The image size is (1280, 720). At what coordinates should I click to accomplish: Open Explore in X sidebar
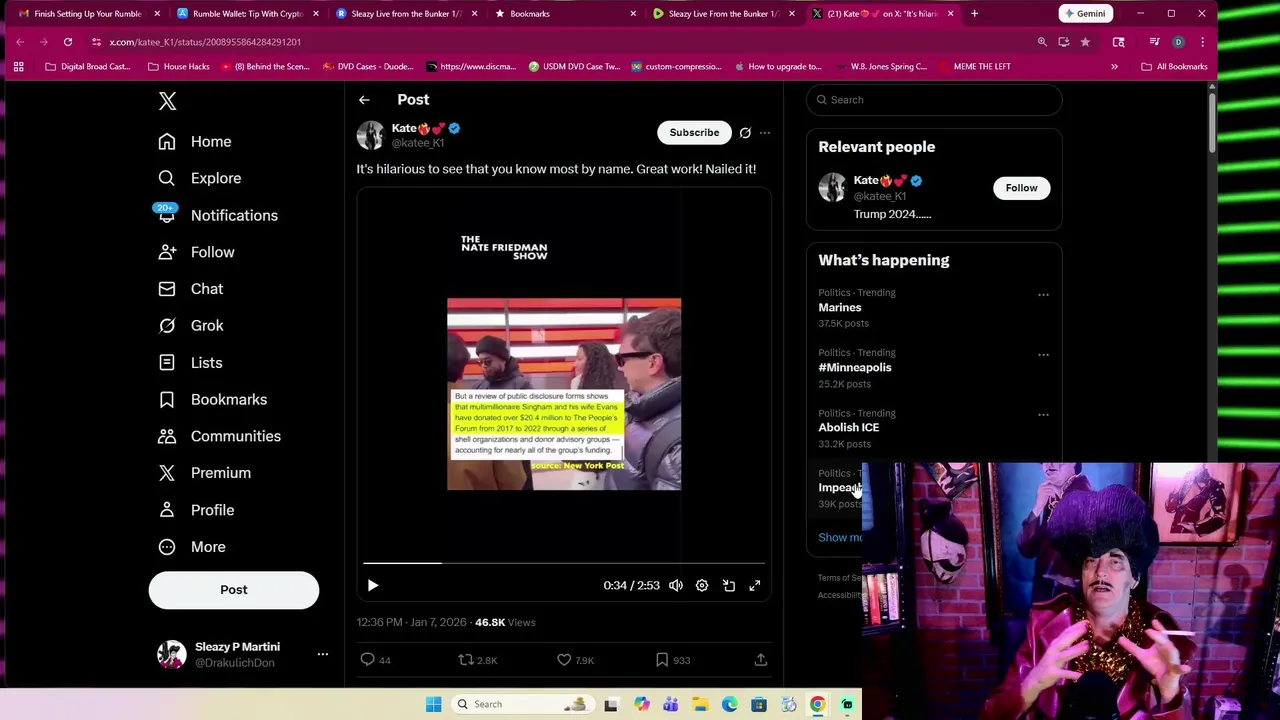pyautogui.click(x=200, y=178)
